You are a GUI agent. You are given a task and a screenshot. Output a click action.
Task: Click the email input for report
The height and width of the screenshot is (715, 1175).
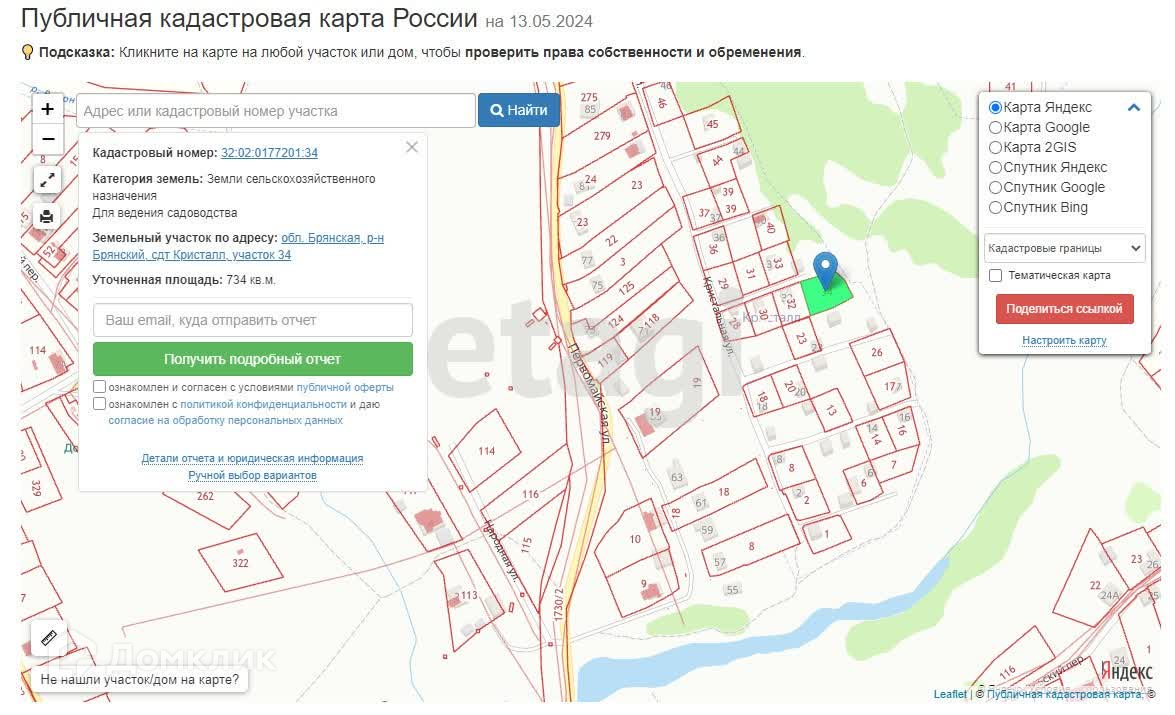click(x=253, y=320)
